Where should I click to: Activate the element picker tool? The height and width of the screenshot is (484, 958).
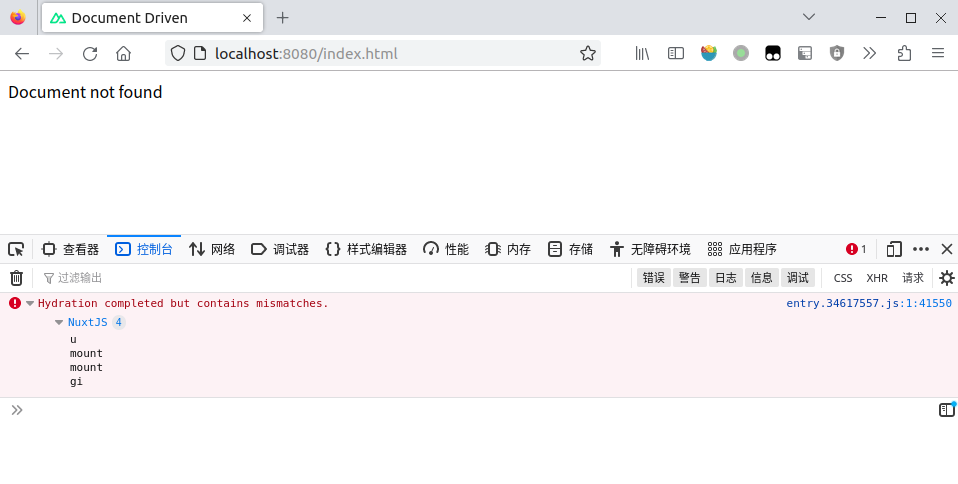[x=16, y=249]
